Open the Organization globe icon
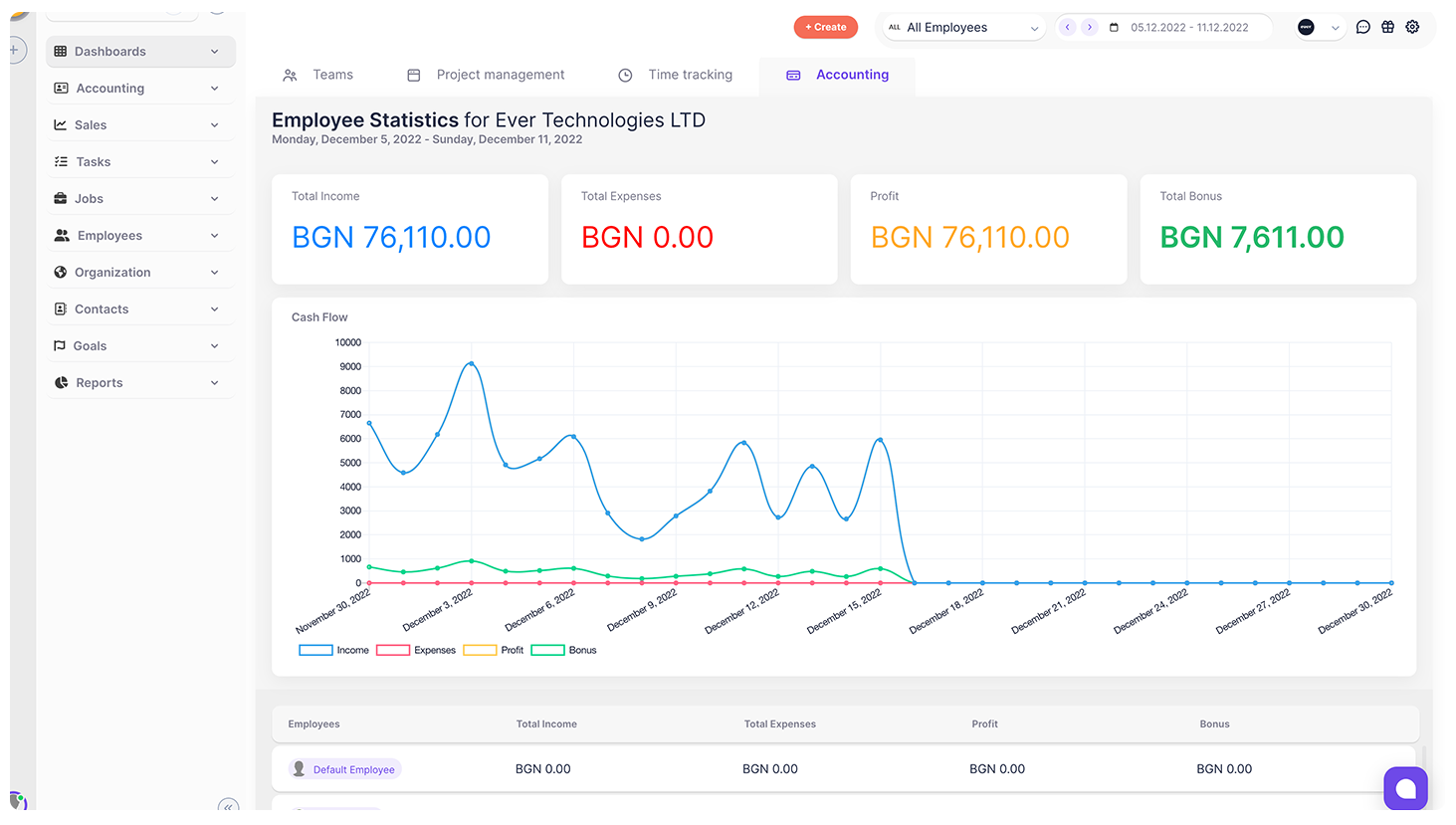The image size is (1456, 825). 62,271
